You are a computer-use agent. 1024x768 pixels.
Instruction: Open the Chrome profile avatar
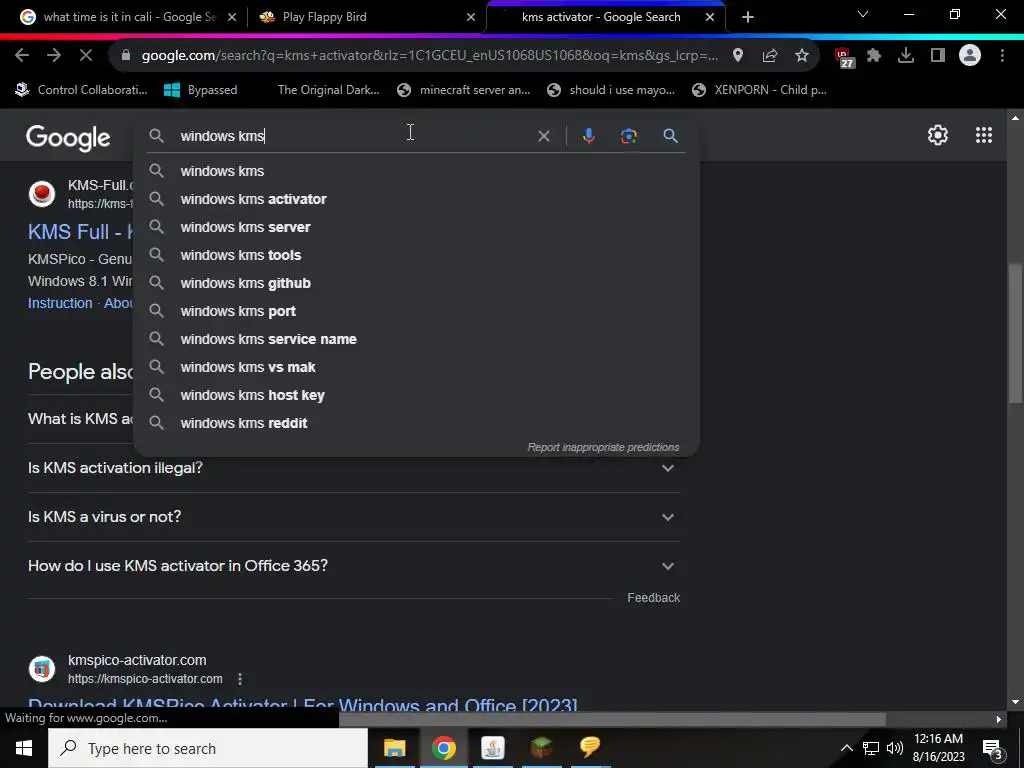[970, 56]
